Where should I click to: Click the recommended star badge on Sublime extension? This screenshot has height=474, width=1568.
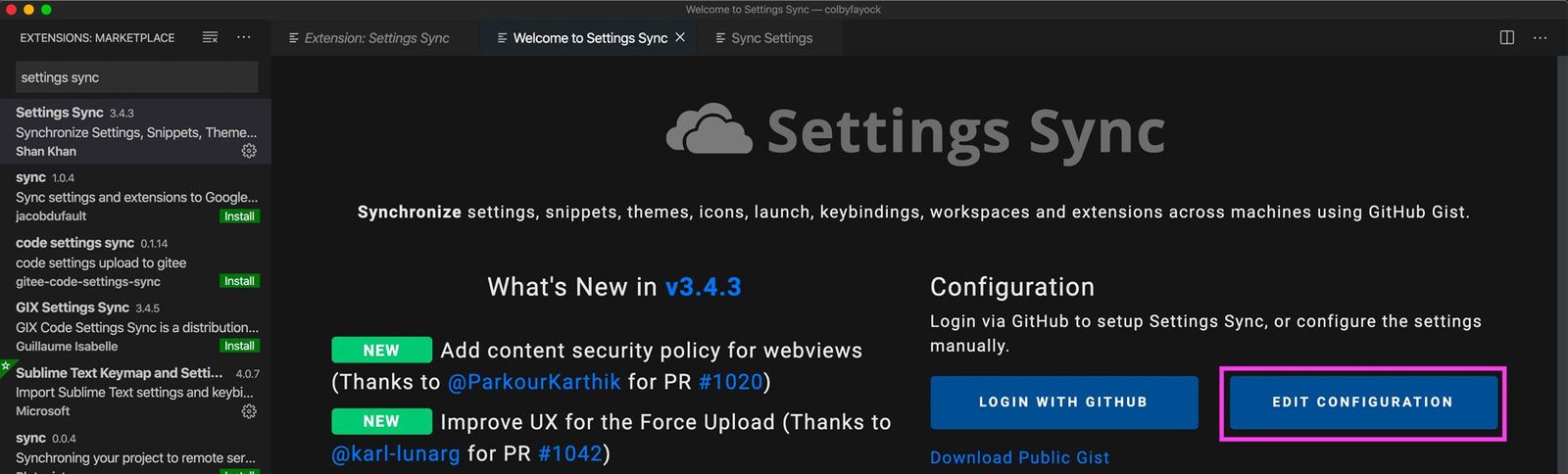[5, 365]
